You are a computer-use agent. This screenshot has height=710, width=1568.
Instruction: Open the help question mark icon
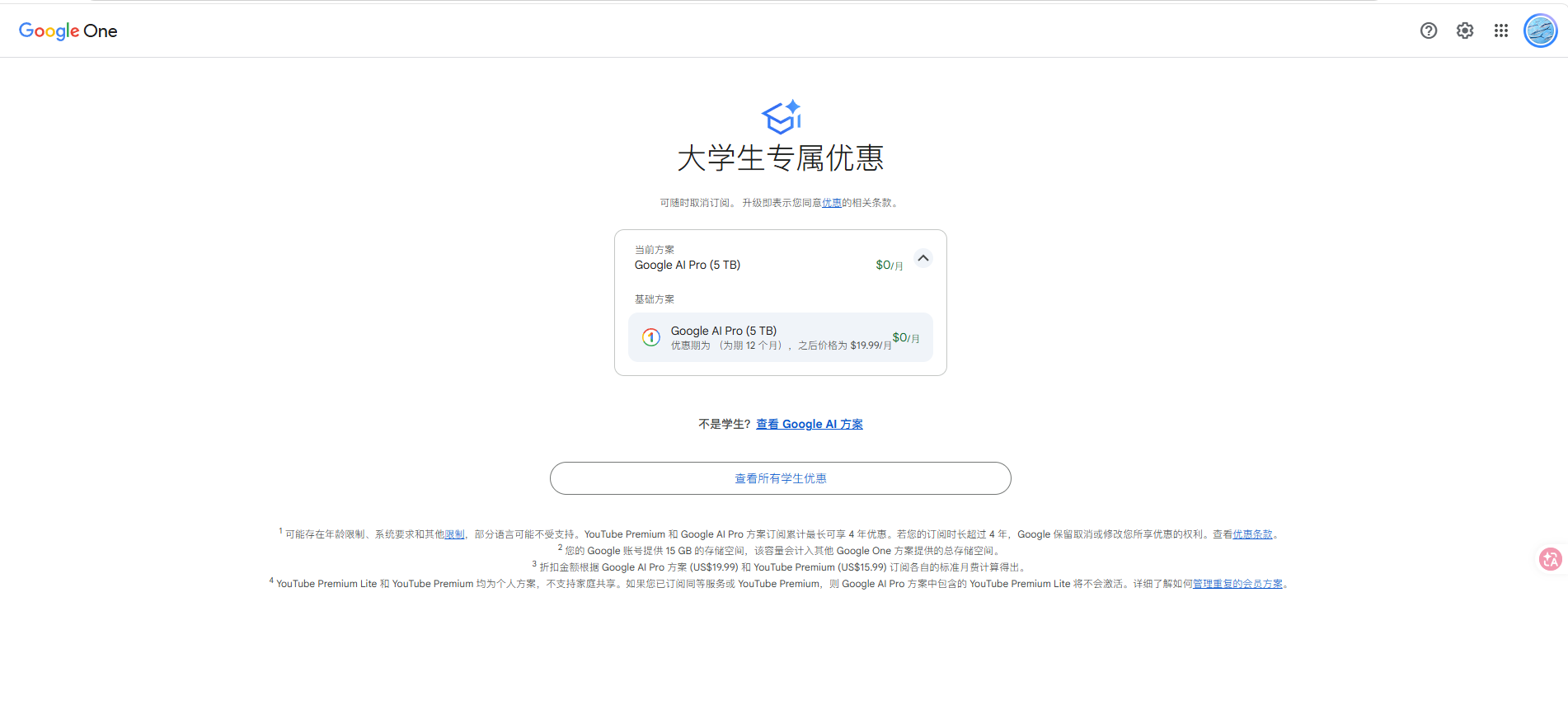tap(1429, 31)
